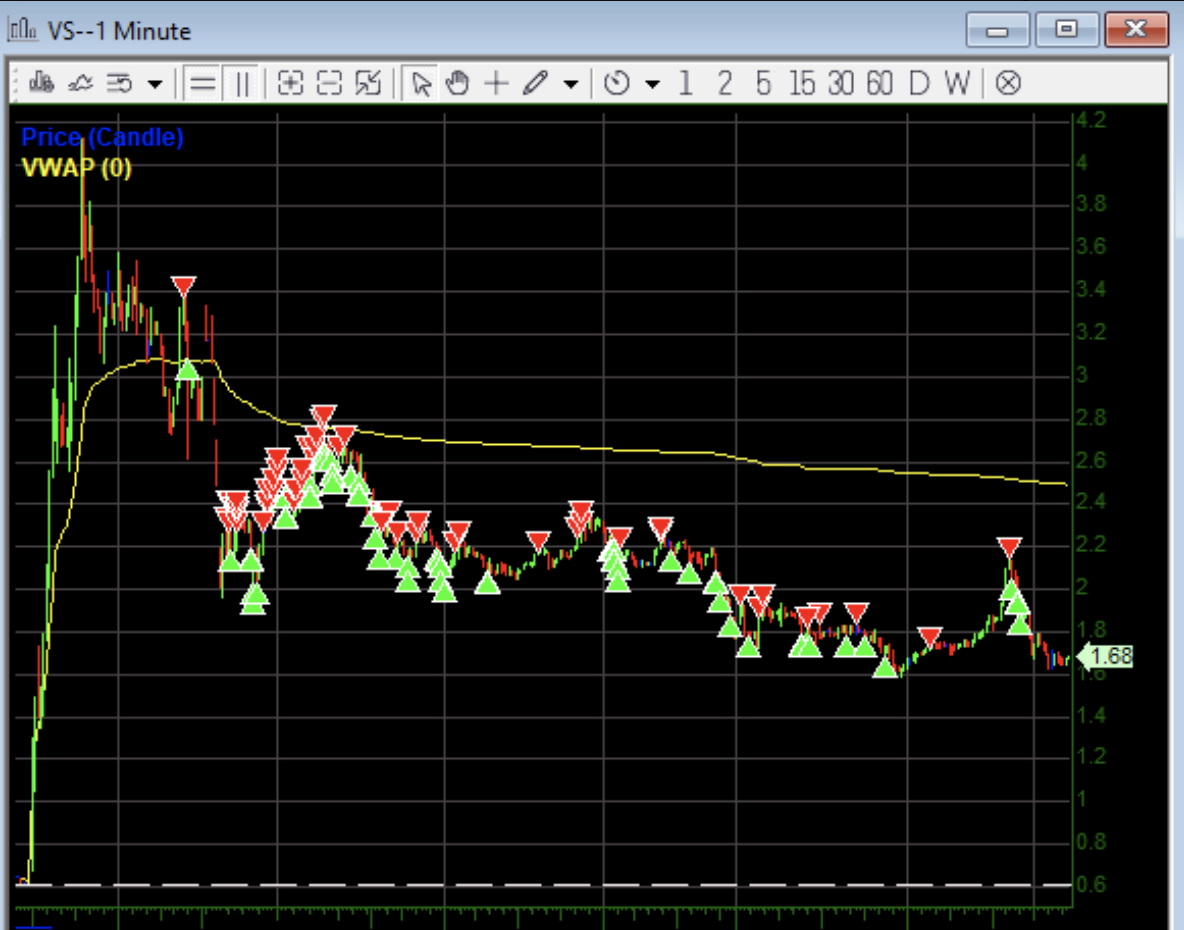Select the 60 minute timeframe
This screenshot has height=930, width=1184.
[879, 83]
